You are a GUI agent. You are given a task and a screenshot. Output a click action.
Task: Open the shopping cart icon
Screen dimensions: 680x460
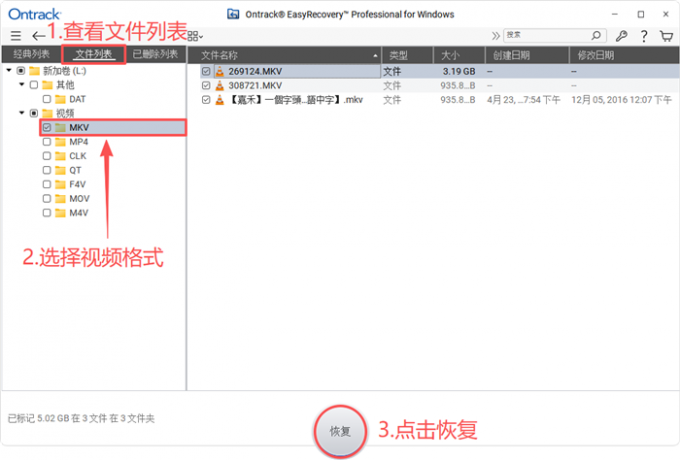[x=666, y=36]
